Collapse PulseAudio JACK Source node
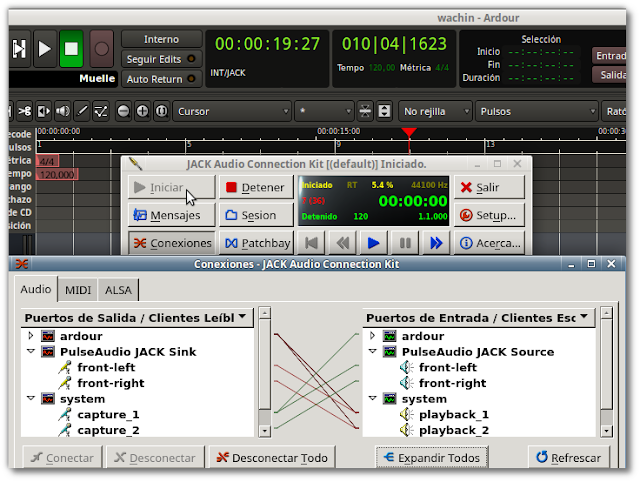This screenshot has width=640, height=482. (x=372, y=351)
